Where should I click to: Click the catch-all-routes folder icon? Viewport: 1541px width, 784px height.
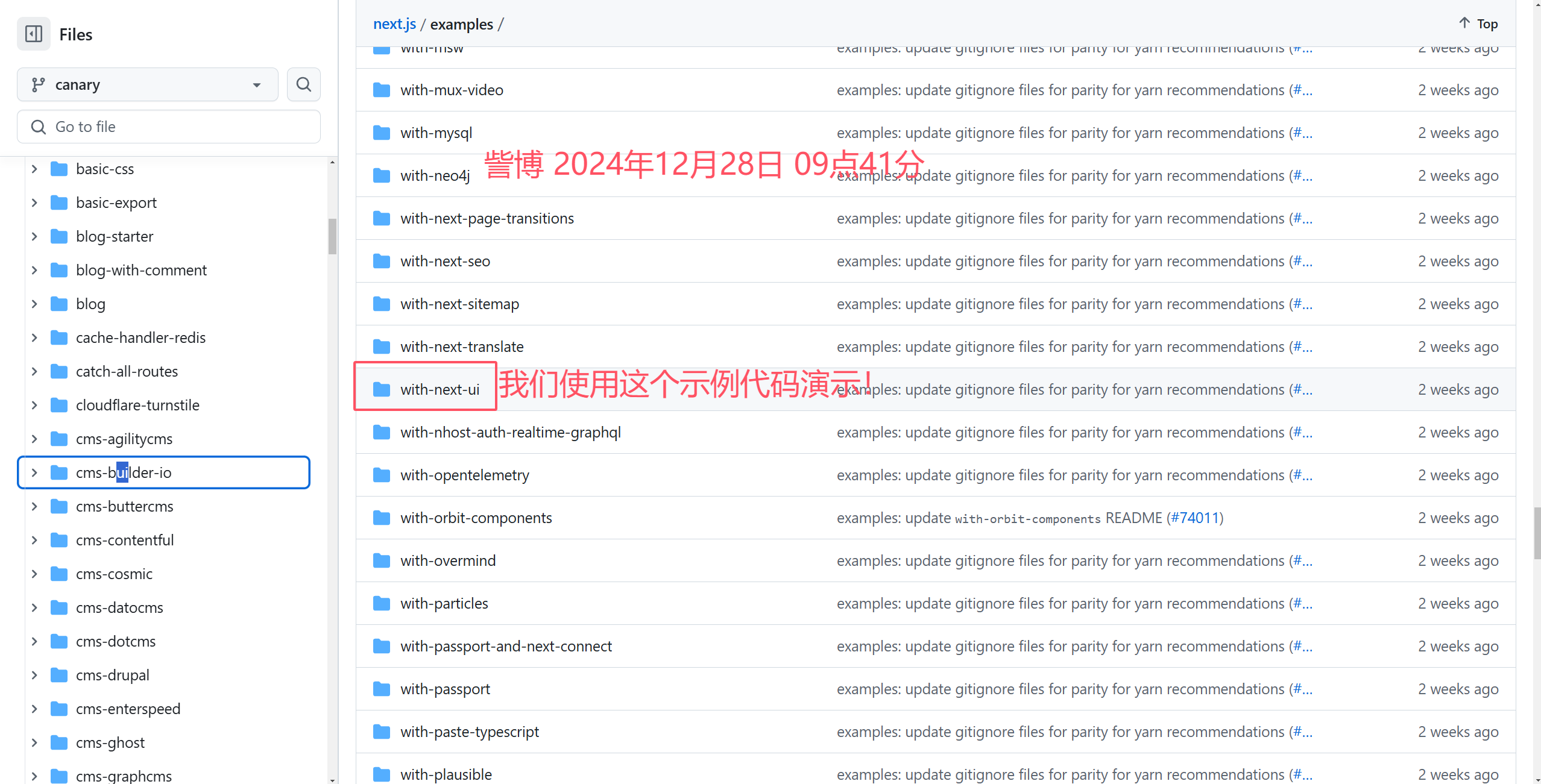pyautogui.click(x=59, y=371)
